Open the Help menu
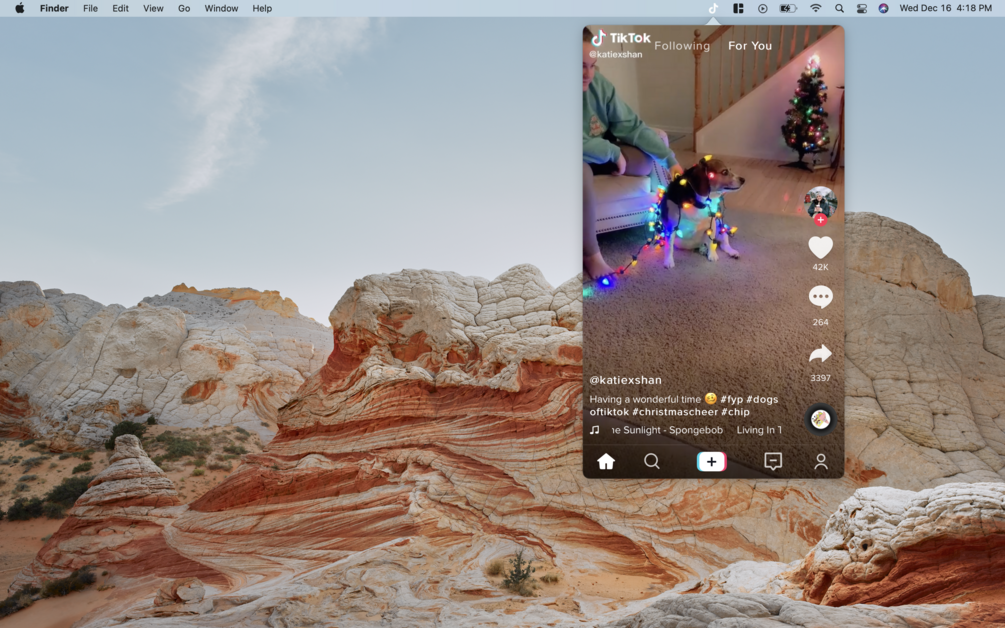This screenshot has width=1005, height=628. 262,8
